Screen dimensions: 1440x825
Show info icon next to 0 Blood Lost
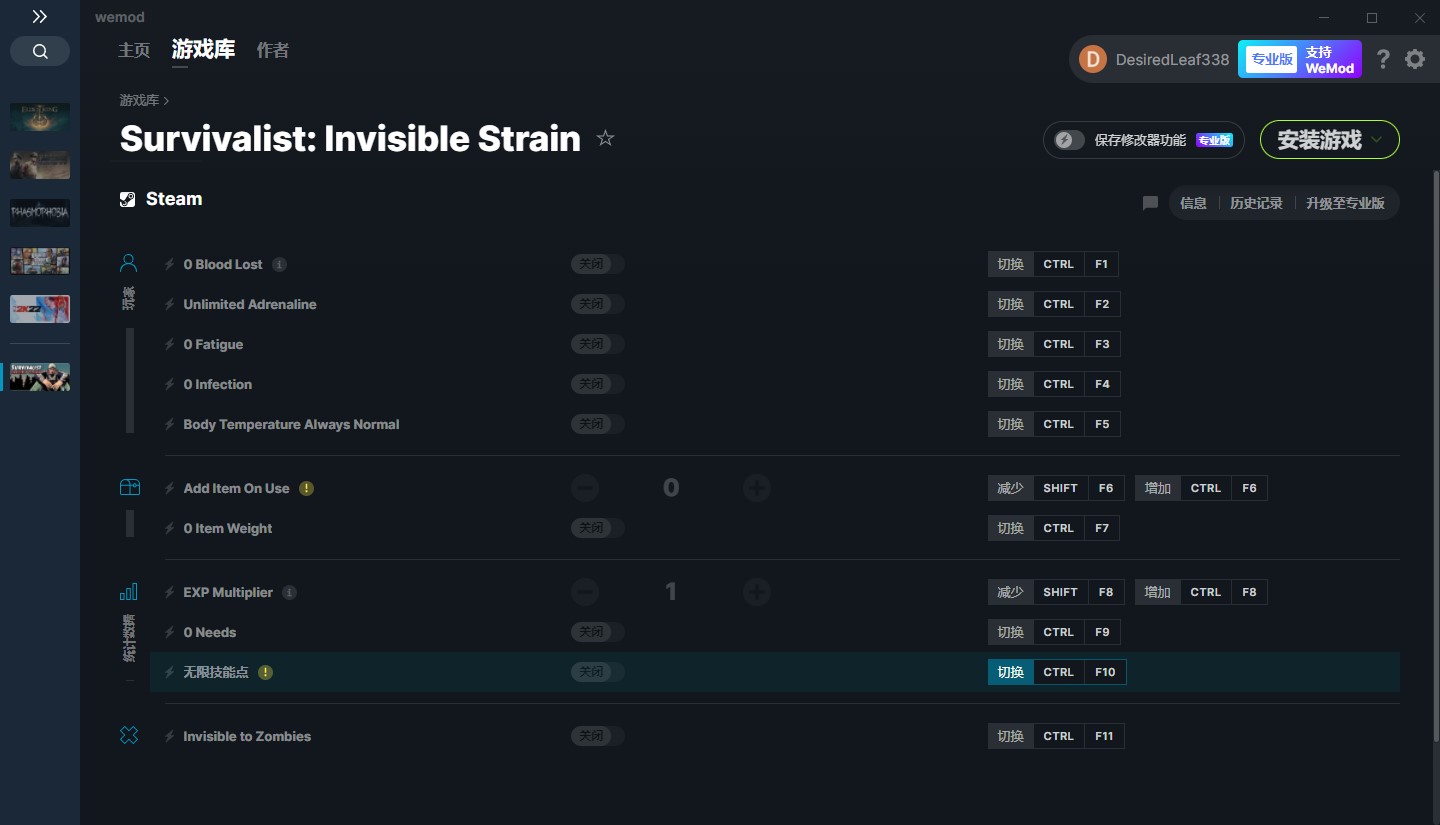[x=280, y=265]
